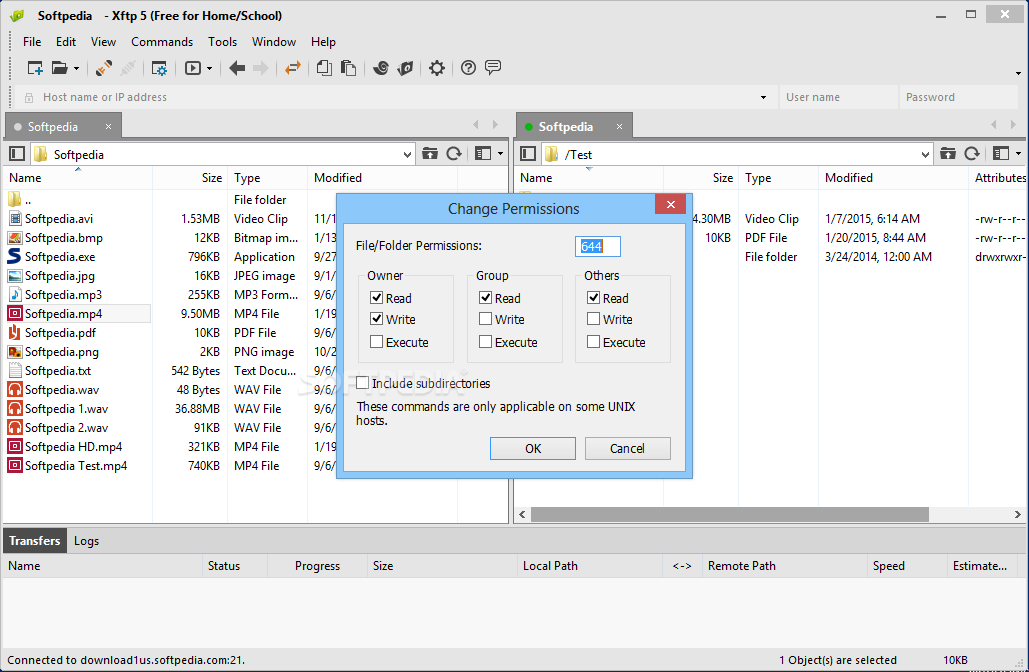
Task: Open the Edit menu
Action: click(66, 42)
